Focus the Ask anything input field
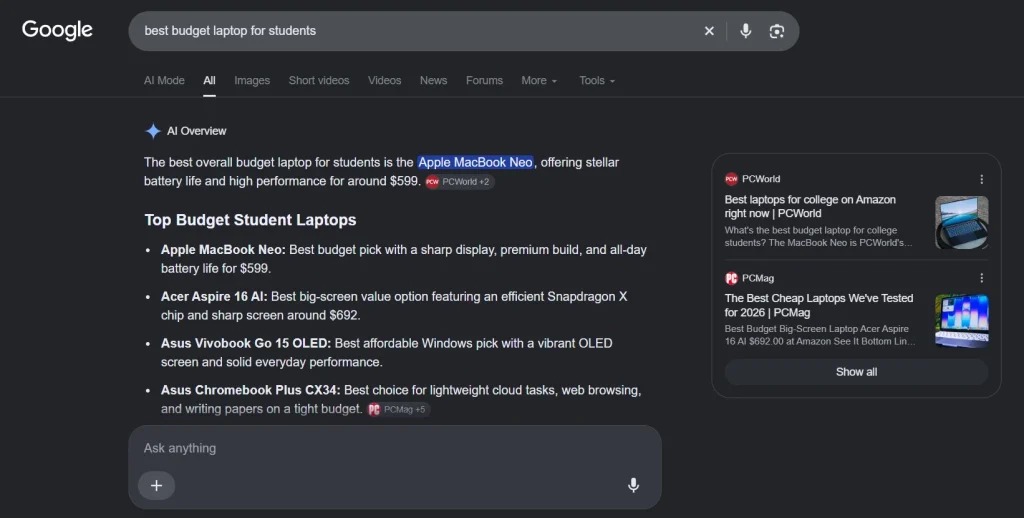 [x=394, y=448]
